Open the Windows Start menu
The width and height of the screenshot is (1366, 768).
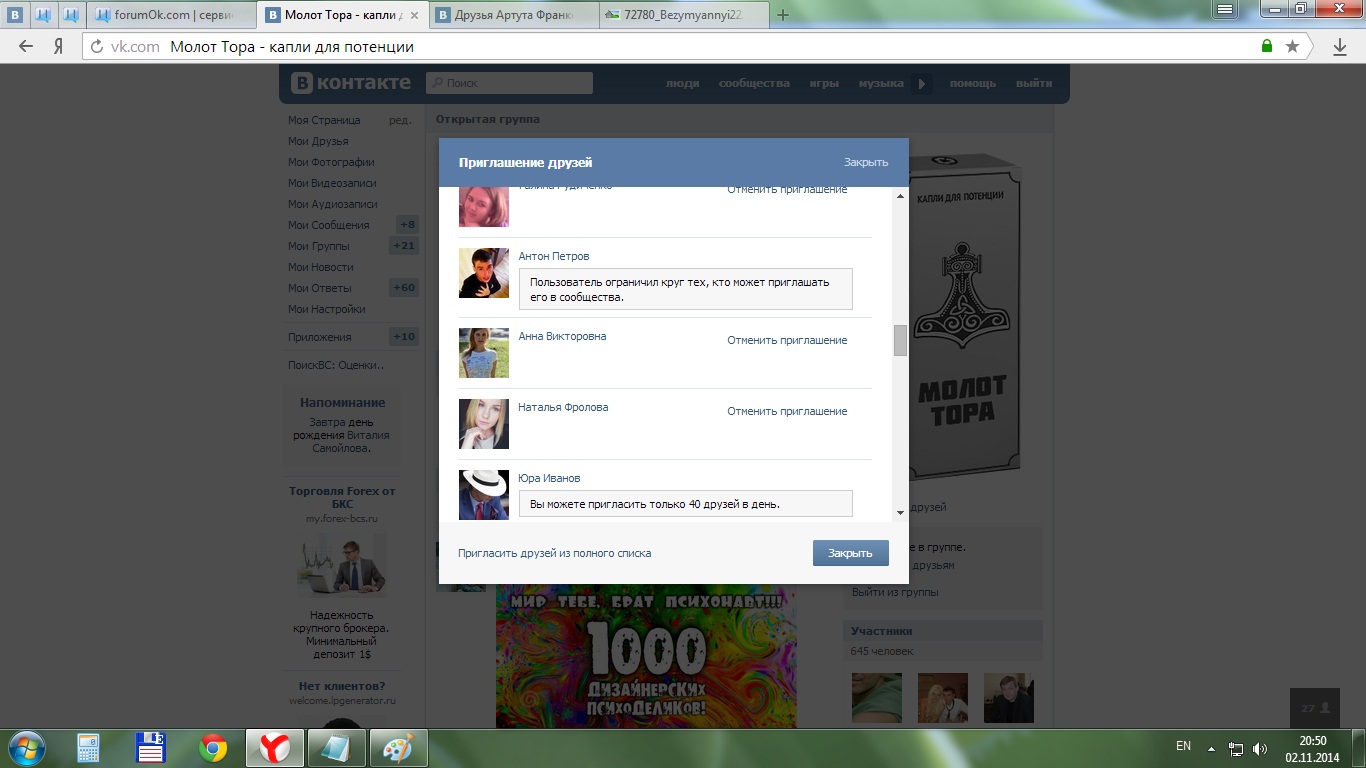click(26, 747)
